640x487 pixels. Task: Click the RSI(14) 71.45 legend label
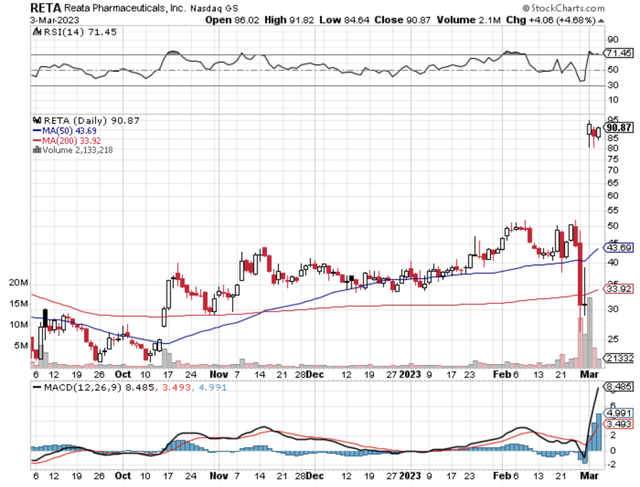pyautogui.click(x=80, y=32)
